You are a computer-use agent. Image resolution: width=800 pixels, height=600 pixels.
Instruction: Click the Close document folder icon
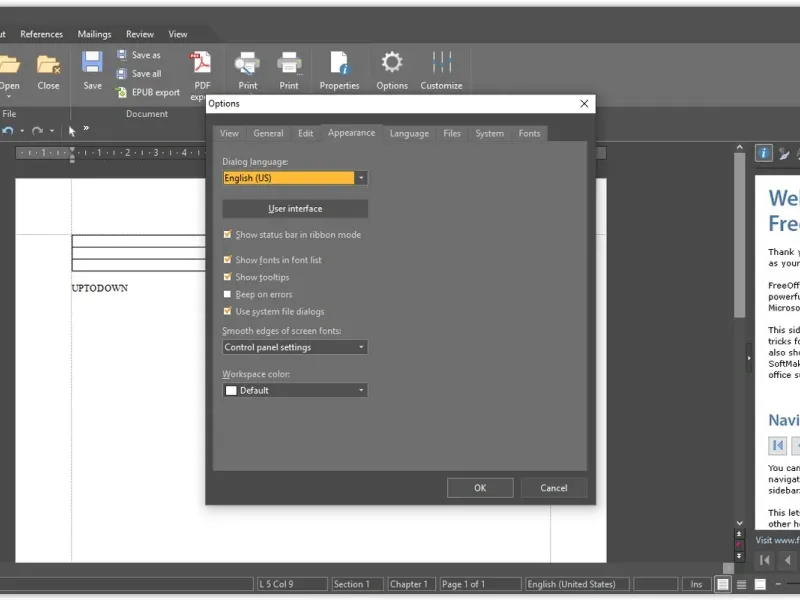[x=48, y=65]
